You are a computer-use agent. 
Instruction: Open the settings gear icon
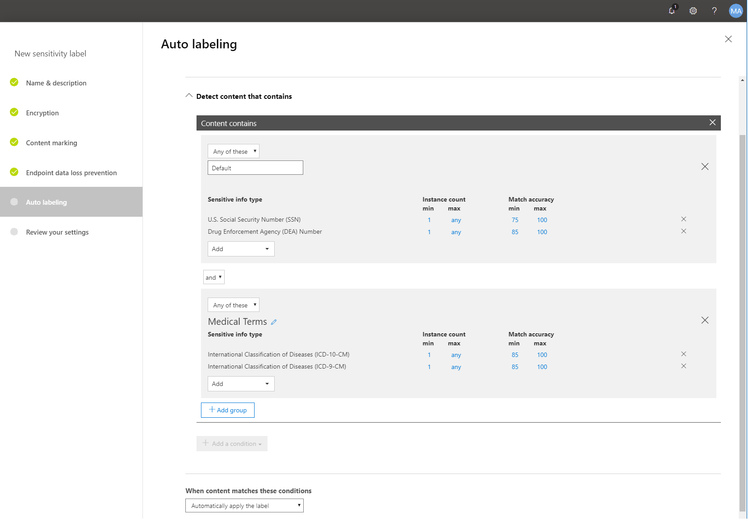(693, 11)
